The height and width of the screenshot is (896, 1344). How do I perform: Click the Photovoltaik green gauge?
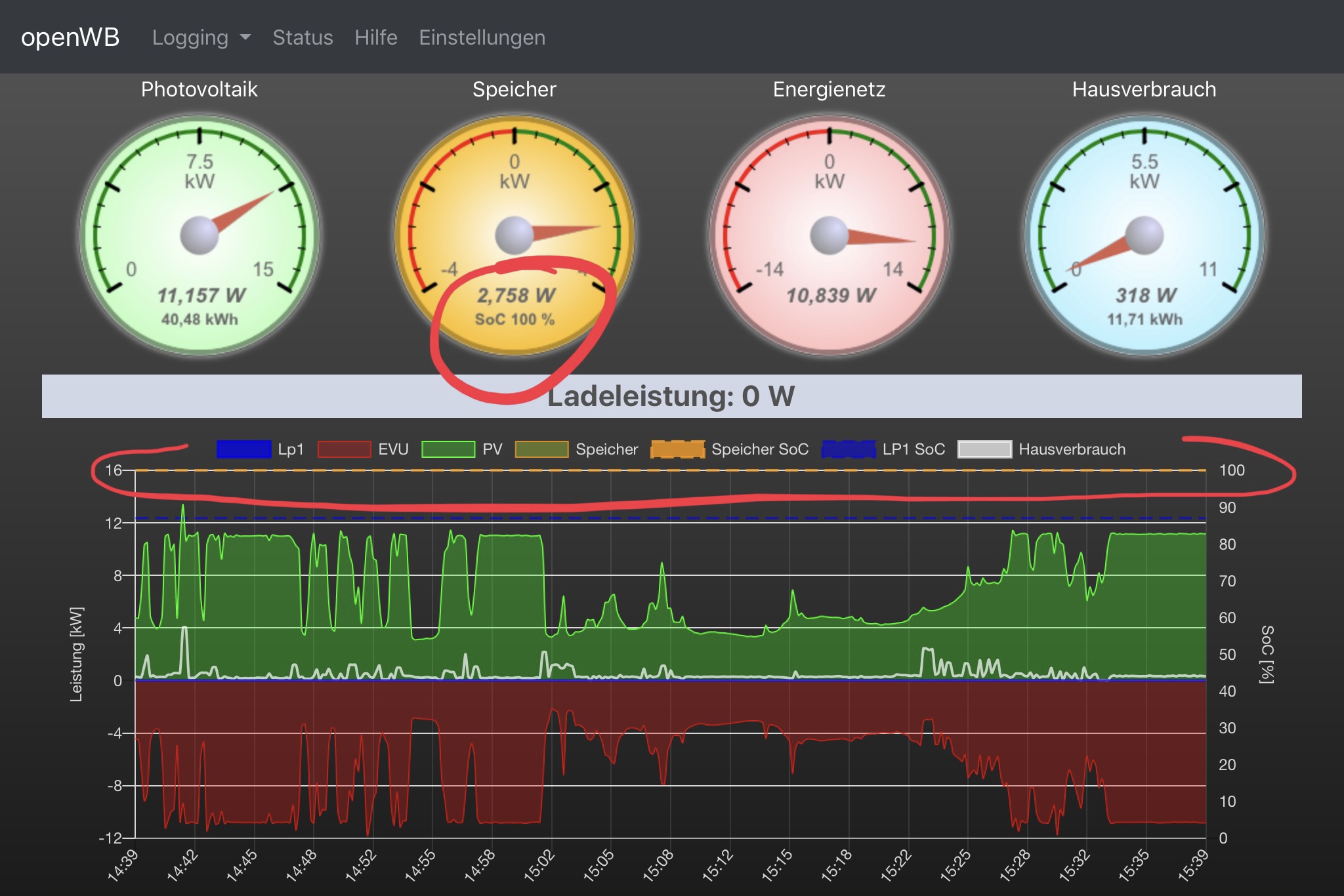tap(199, 235)
